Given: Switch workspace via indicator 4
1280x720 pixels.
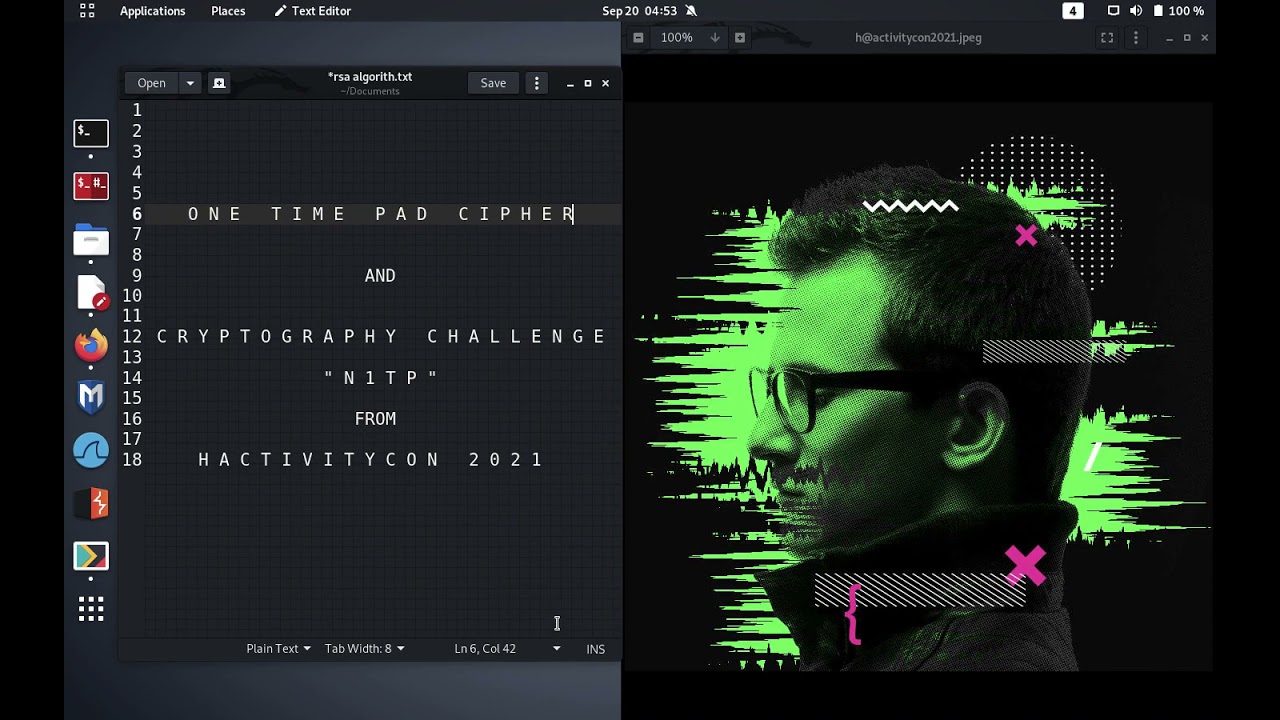Looking at the screenshot, I should click(1073, 11).
